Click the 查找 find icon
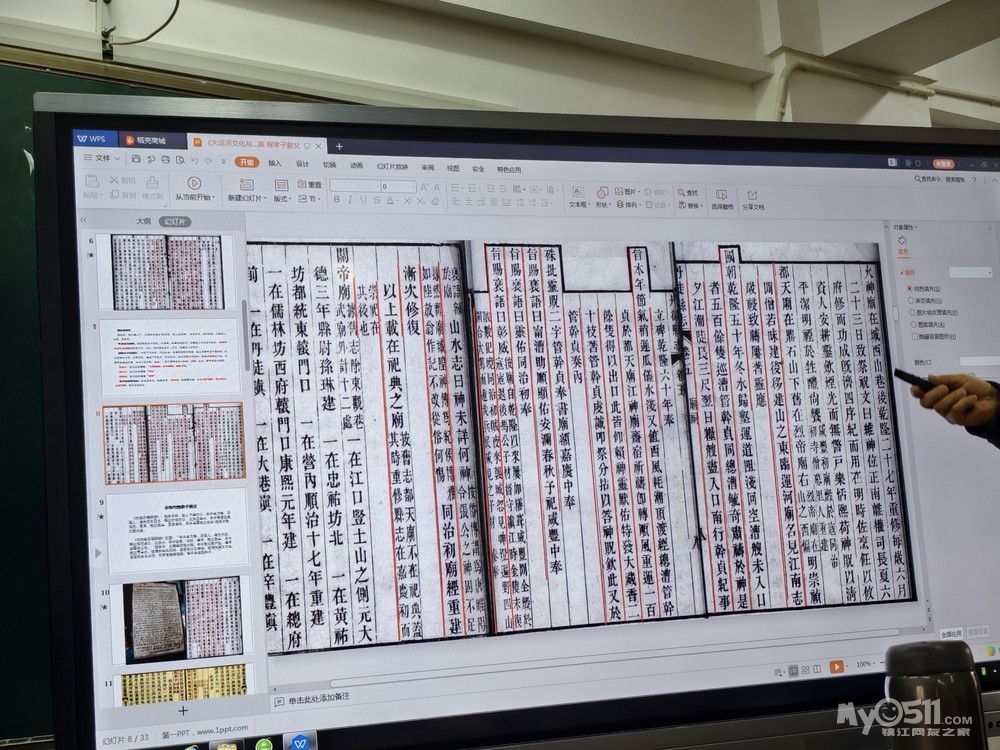1000x750 pixels. pyautogui.click(x=689, y=192)
